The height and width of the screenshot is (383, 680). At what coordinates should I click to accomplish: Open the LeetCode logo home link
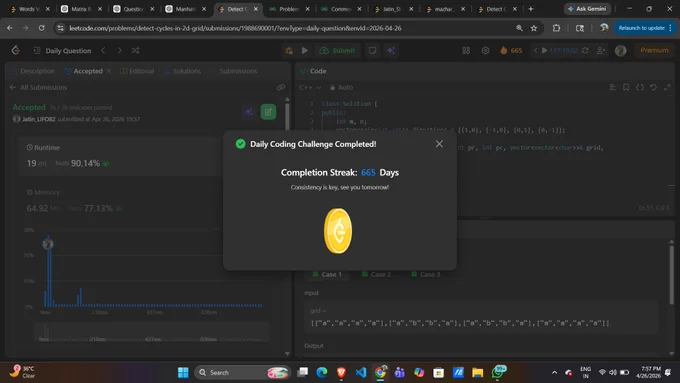16,50
